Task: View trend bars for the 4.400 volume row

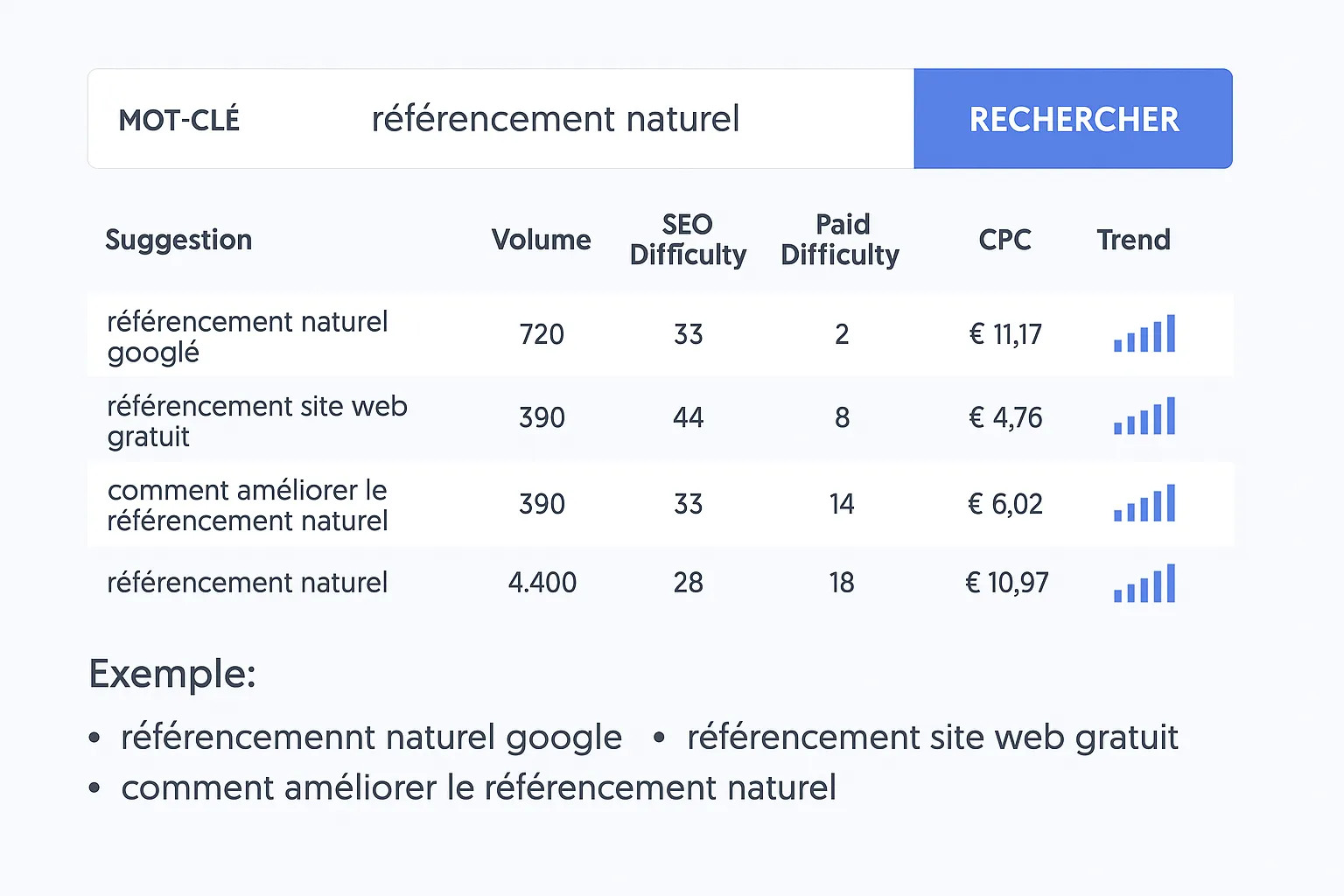Action: [x=1144, y=584]
